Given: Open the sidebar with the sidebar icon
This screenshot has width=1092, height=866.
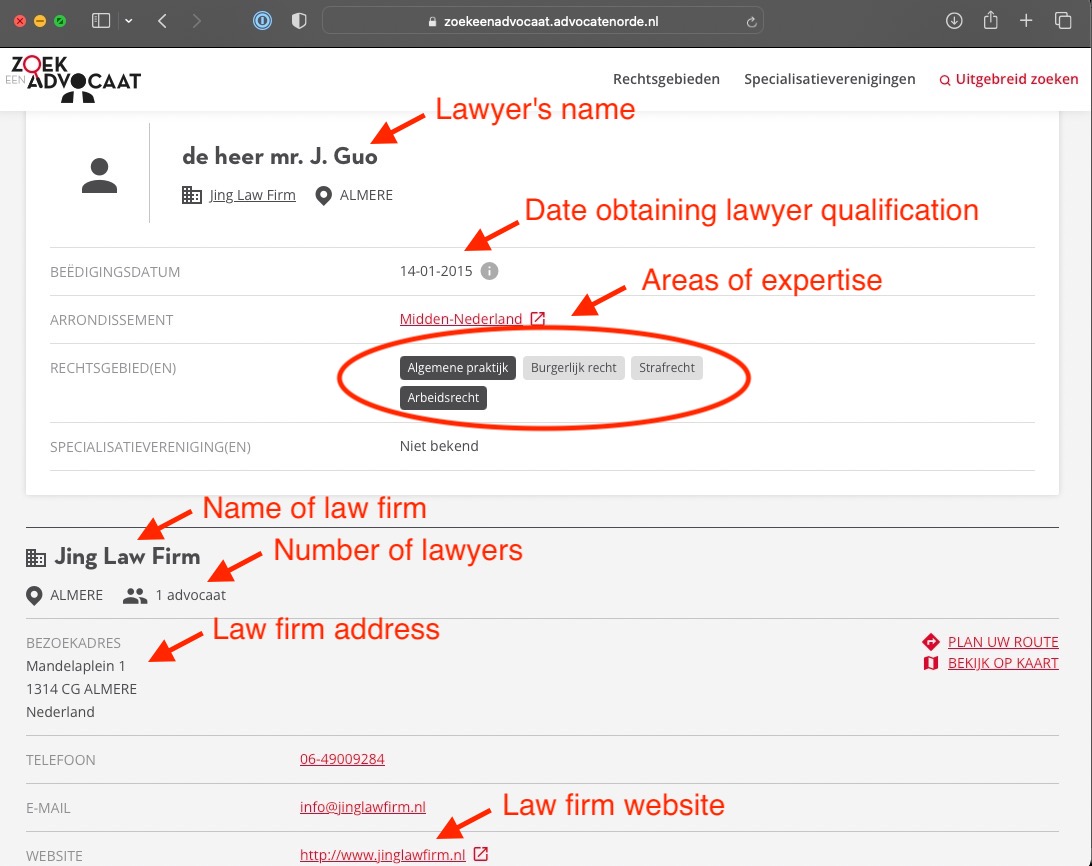Looking at the screenshot, I should click(x=101, y=20).
